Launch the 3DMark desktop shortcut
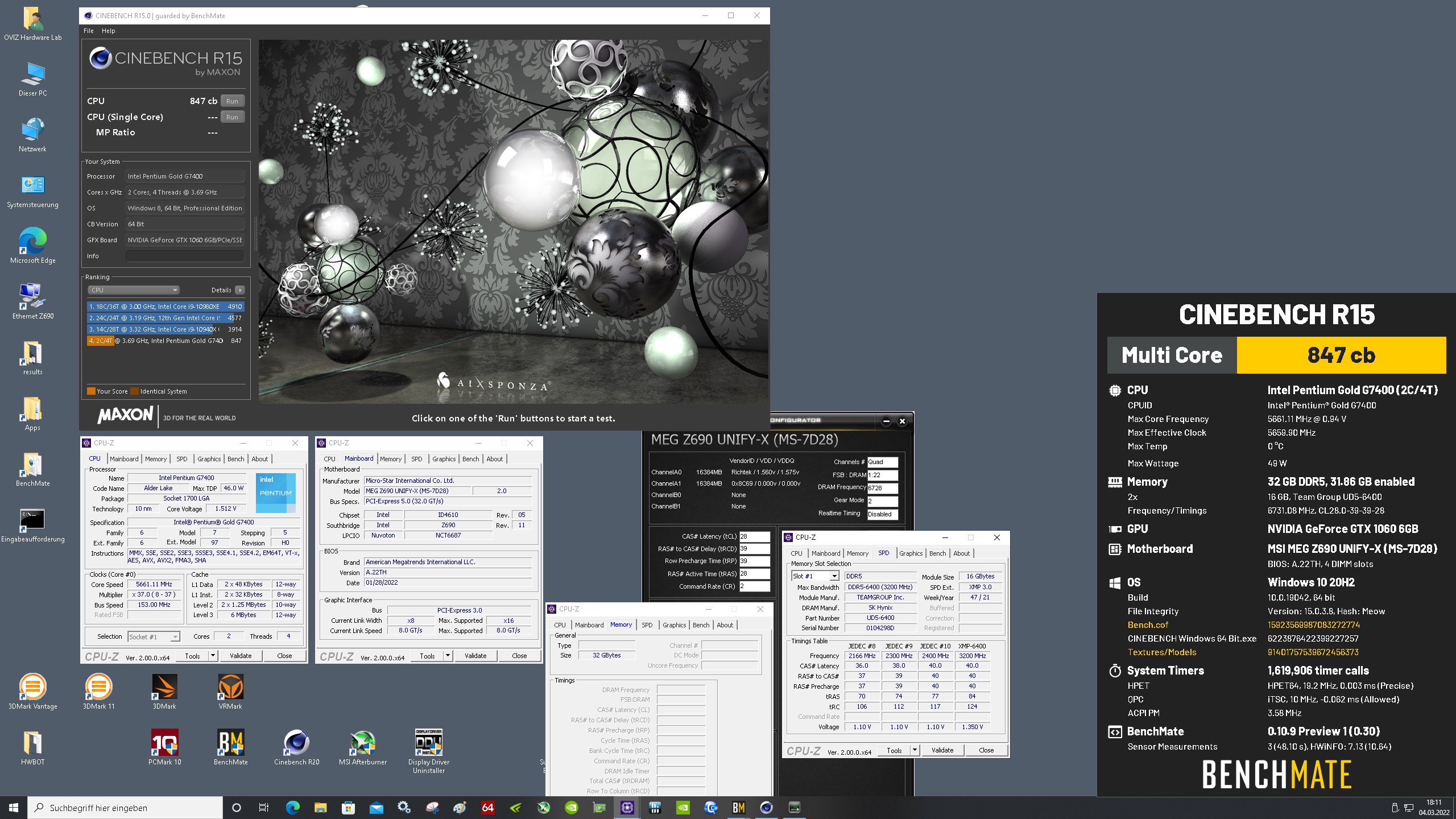The height and width of the screenshot is (819, 1456). point(164,692)
